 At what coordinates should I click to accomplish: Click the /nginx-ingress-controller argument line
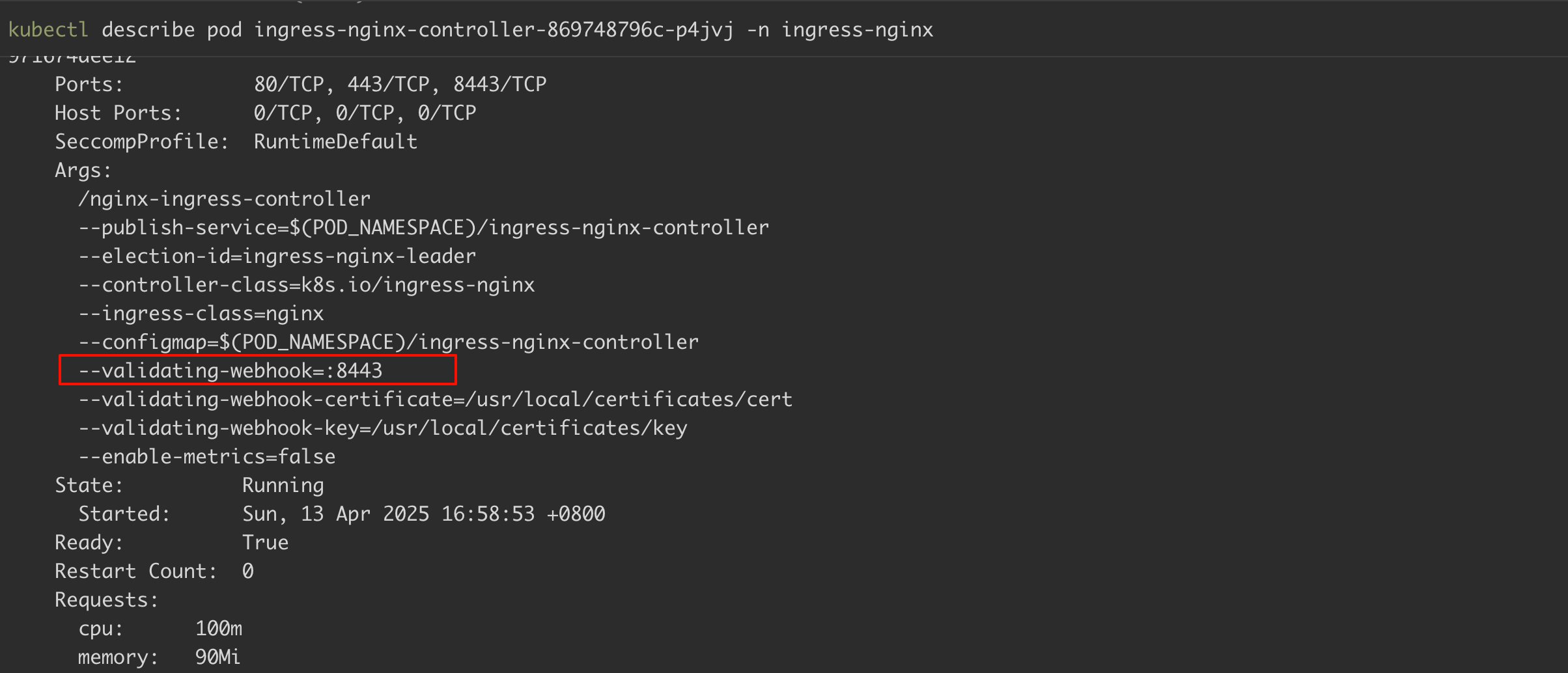coord(224,199)
